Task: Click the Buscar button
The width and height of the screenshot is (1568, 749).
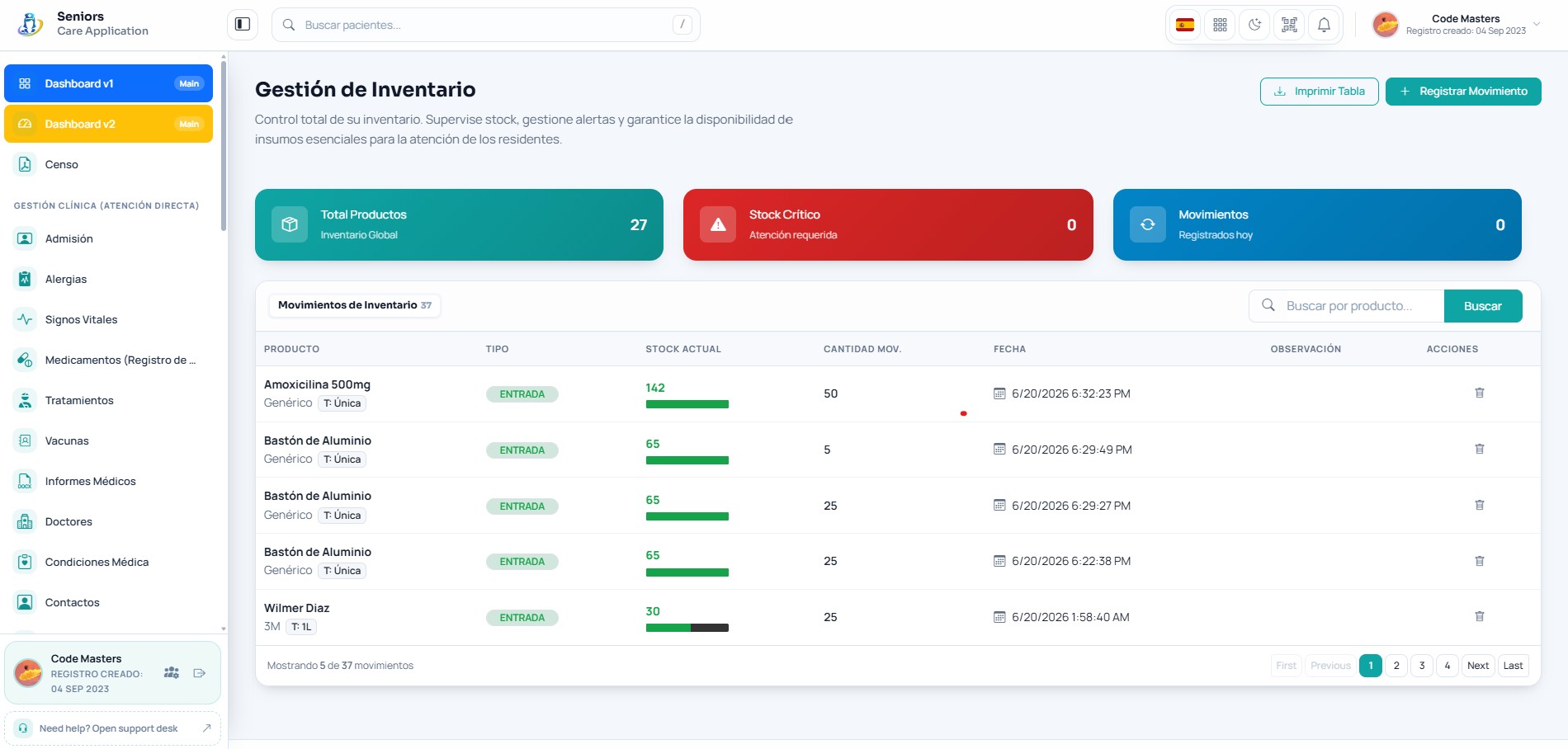Action: point(1483,306)
